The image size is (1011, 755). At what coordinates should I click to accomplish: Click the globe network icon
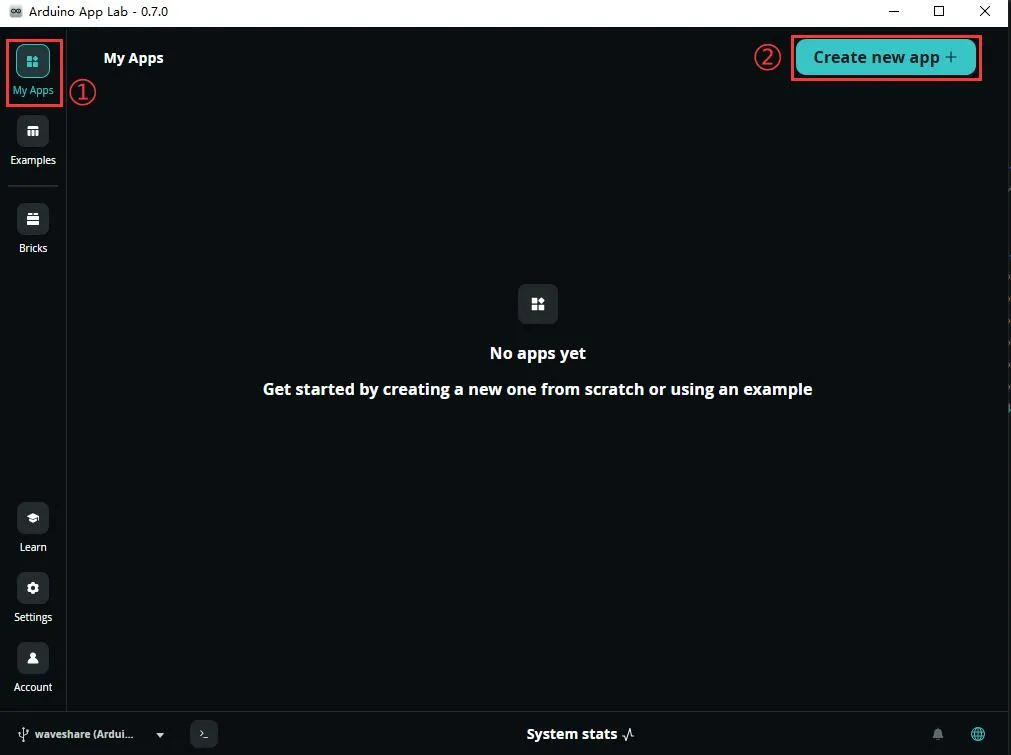tap(978, 734)
